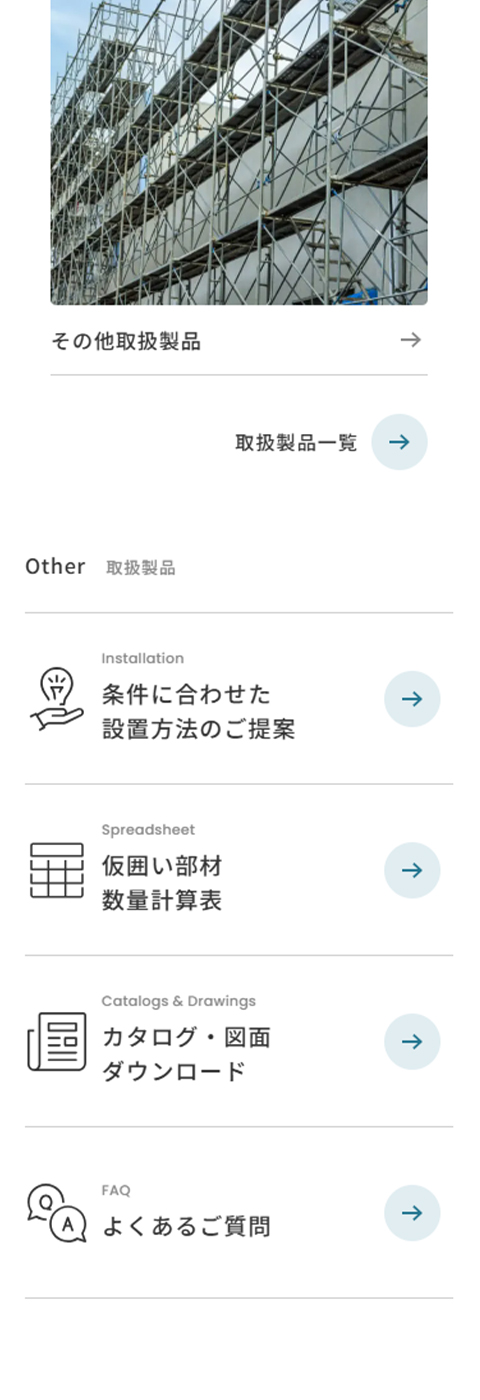Click the Catalogs & Drawings document icon
The width and height of the screenshot is (480, 1400).
(x=57, y=1041)
